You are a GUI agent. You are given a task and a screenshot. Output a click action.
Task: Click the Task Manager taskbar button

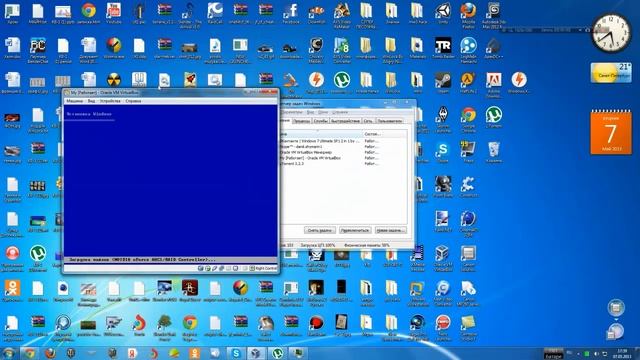tap(298, 353)
